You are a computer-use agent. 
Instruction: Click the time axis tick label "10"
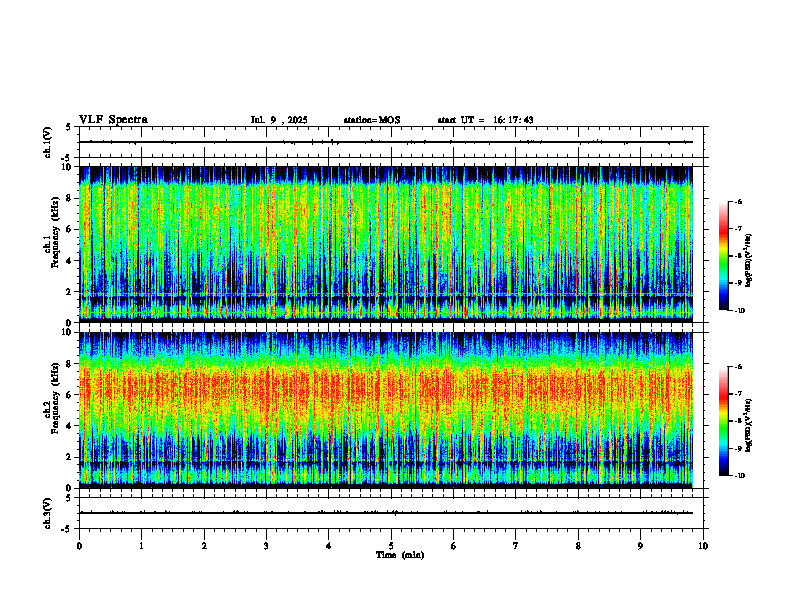pos(703,546)
